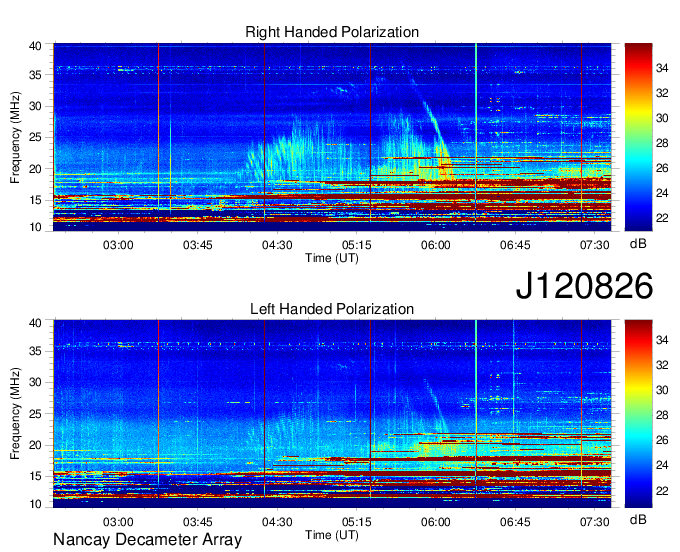This screenshot has height=552, width=680.
Task: Select "05:15" time tick on Right Handed plot
Action: tap(356, 245)
